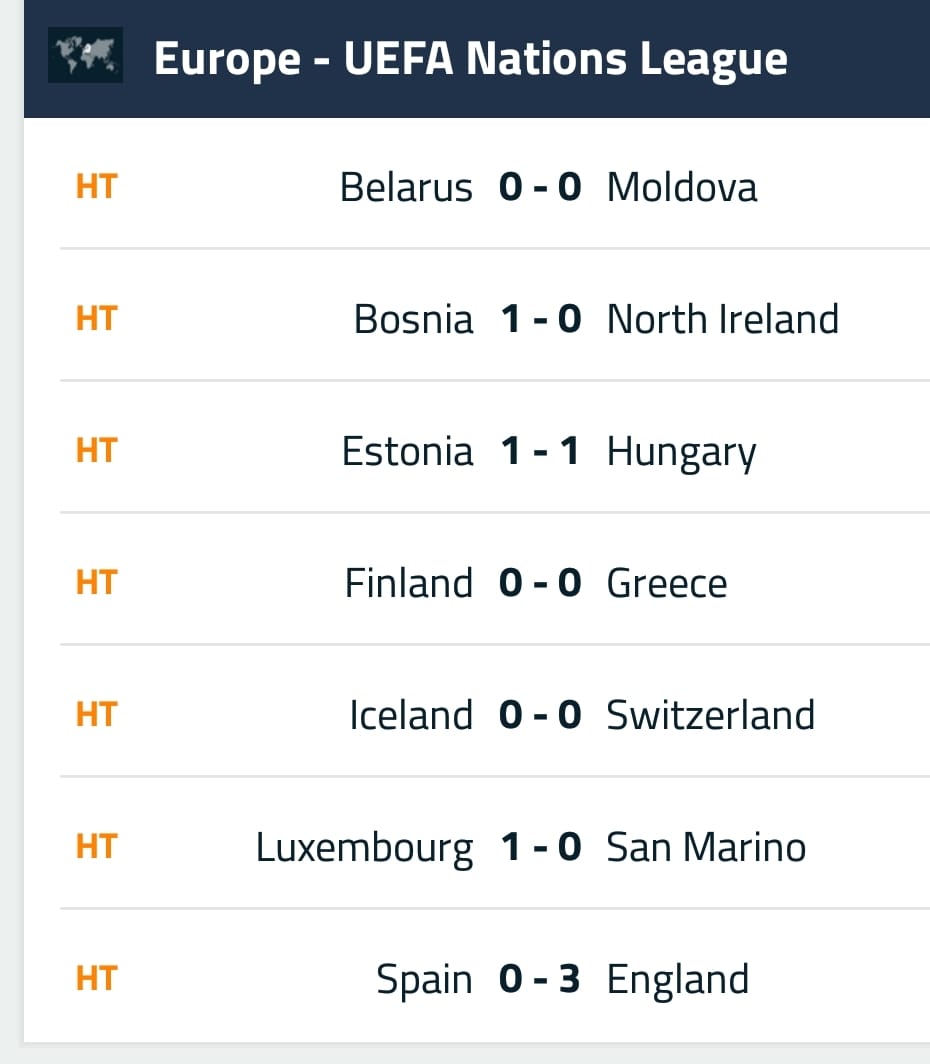Select the Moldova team name

point(682,187)
